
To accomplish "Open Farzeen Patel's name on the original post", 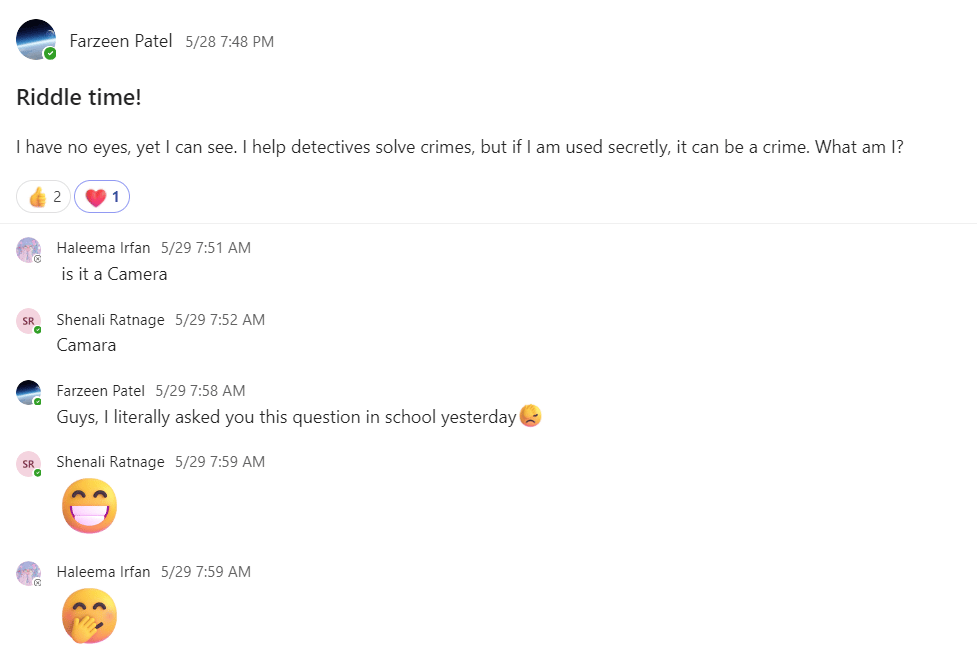I will click(x=121, y=41).
